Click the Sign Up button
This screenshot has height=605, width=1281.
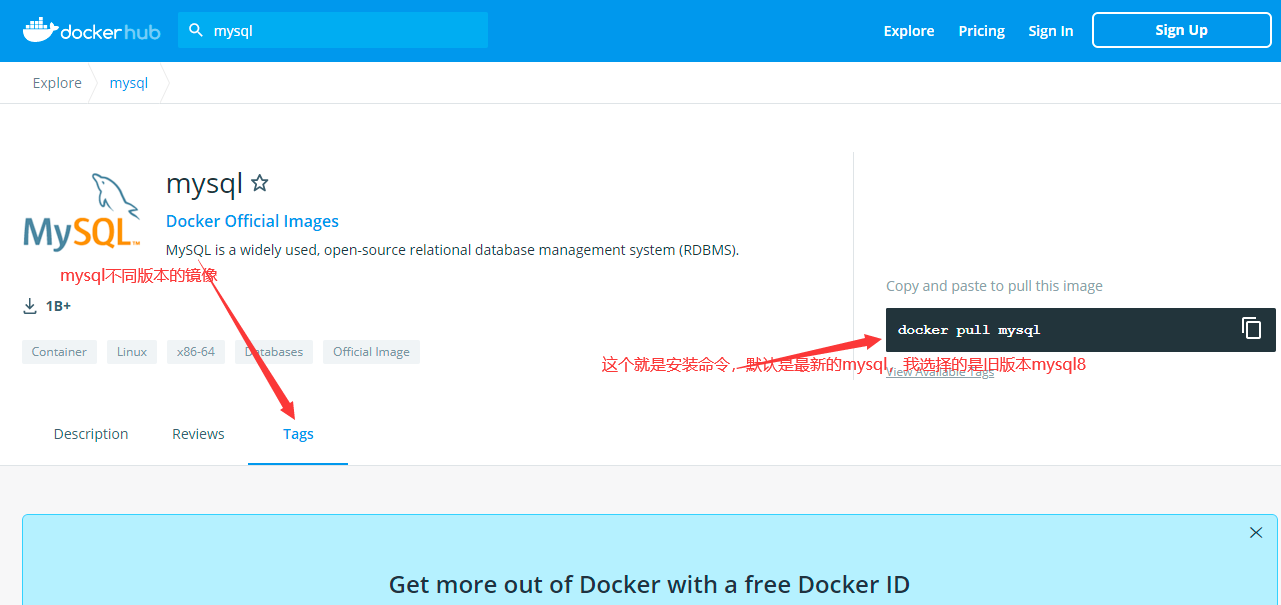(x=1181, y=30)
